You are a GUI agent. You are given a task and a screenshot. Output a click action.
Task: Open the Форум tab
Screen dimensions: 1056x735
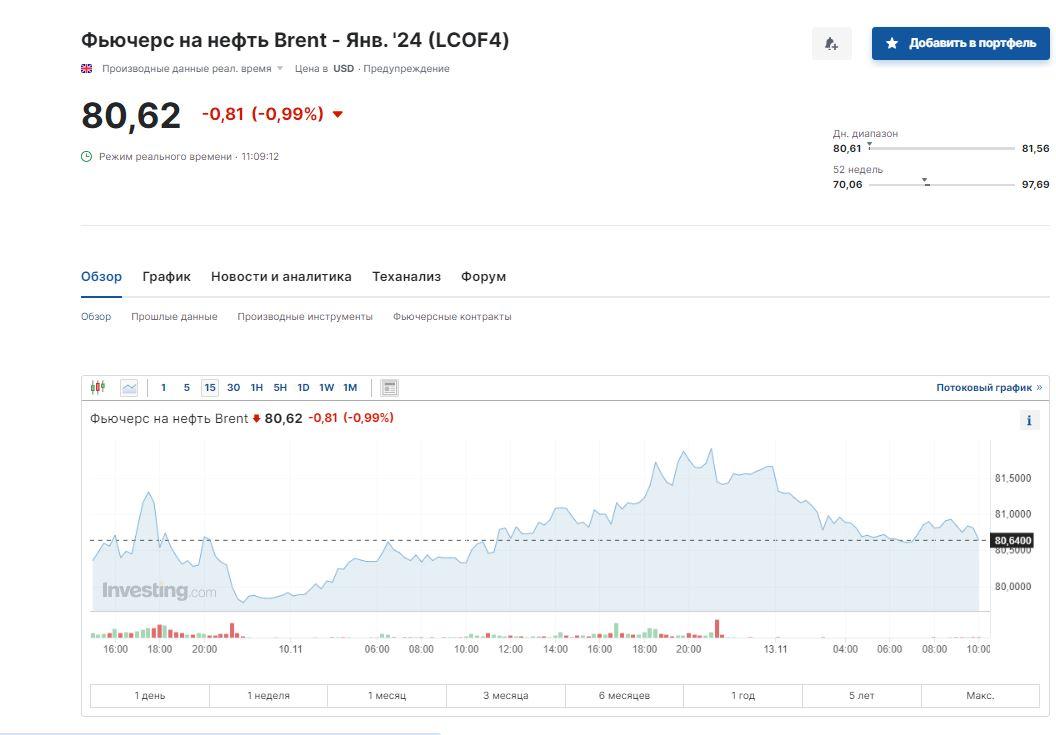[x=484, y=277]
